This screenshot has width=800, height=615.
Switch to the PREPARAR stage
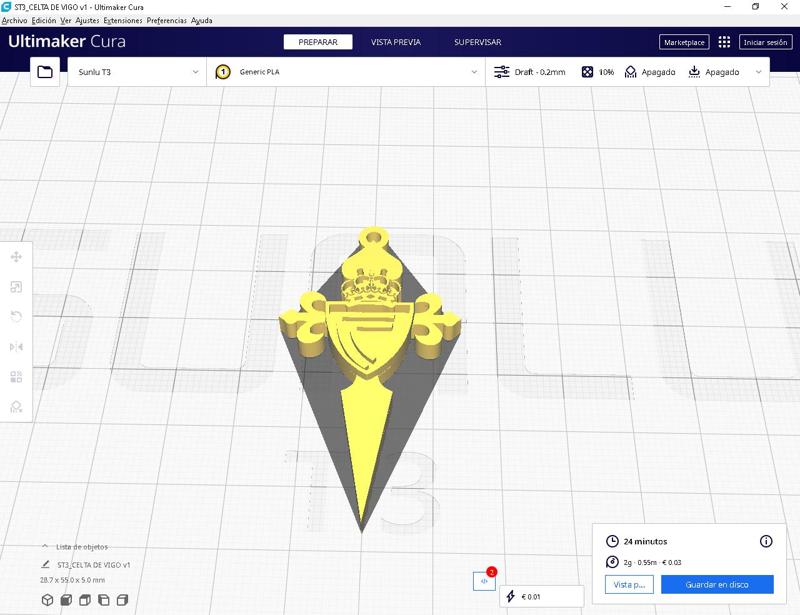[318, 42]
